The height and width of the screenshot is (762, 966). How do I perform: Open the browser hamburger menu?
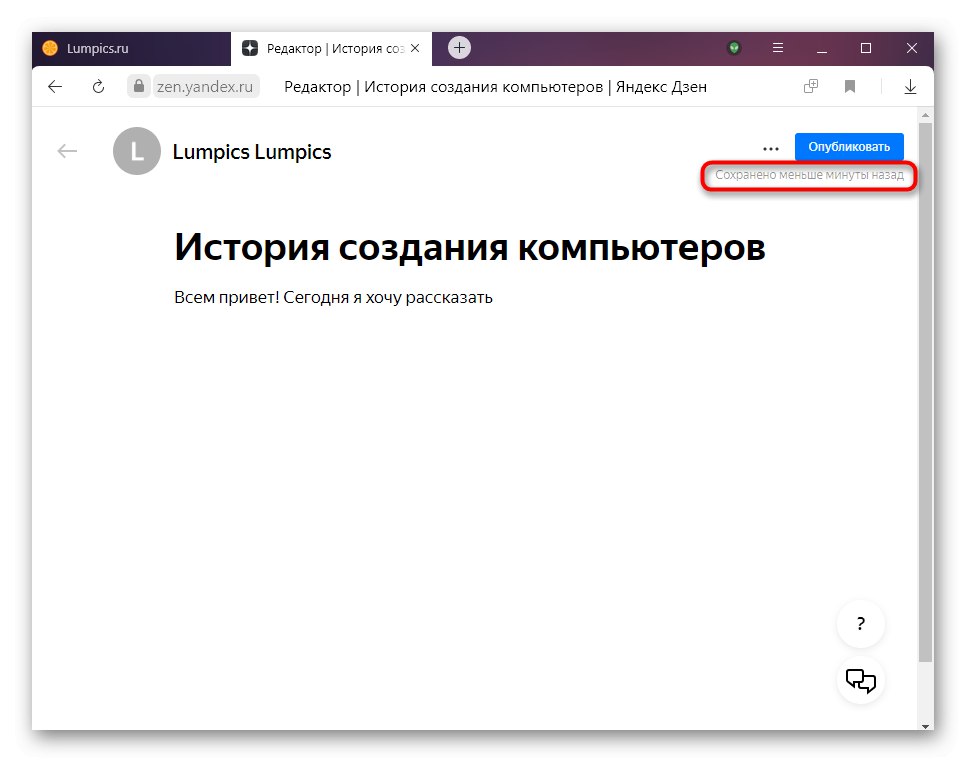(x=776, y=47)
